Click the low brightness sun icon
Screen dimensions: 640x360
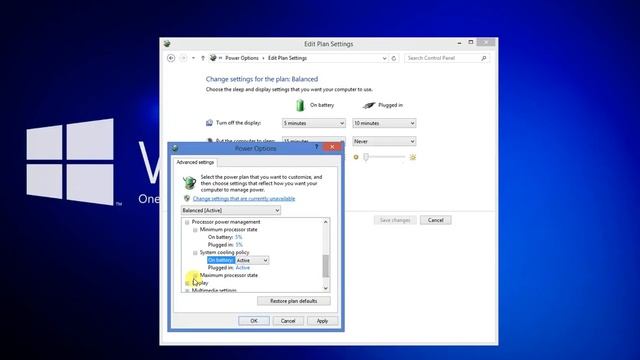[x=356, y=157]
